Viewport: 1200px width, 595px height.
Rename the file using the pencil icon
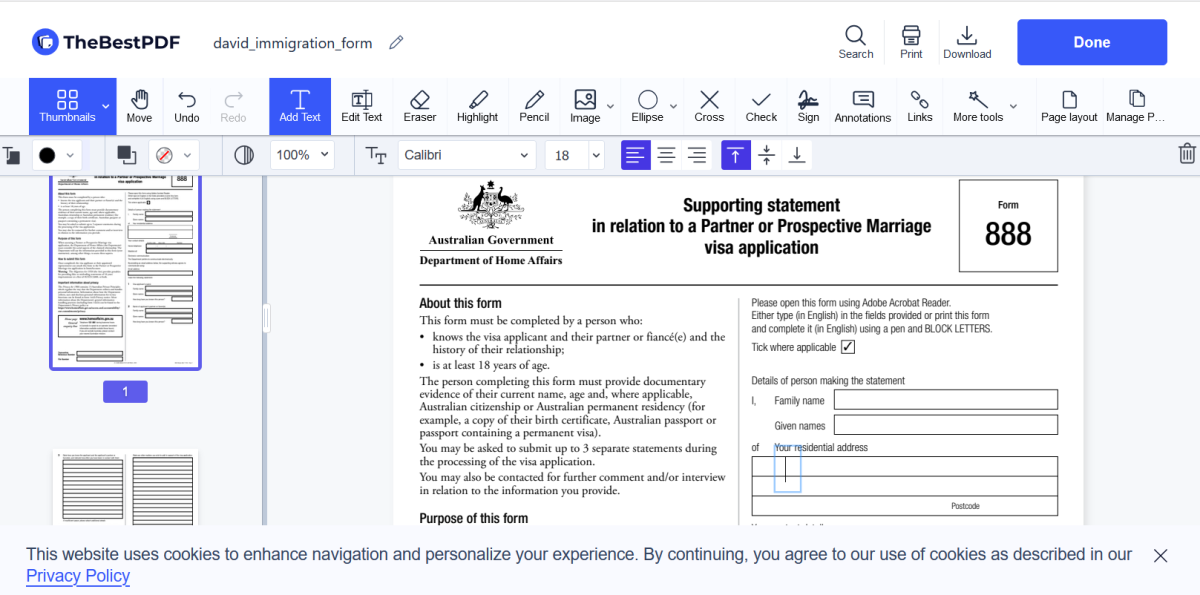tap(395, 42)
